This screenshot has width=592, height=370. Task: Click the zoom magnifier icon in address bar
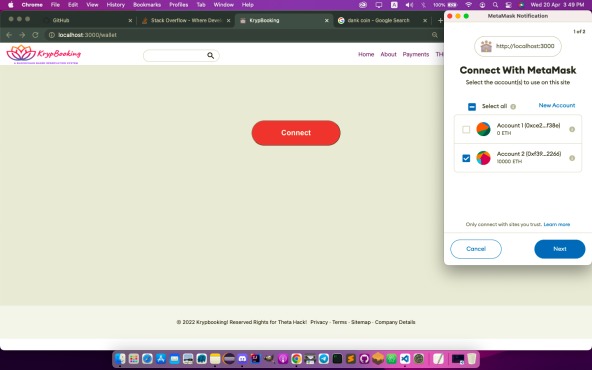click(435, 35)
